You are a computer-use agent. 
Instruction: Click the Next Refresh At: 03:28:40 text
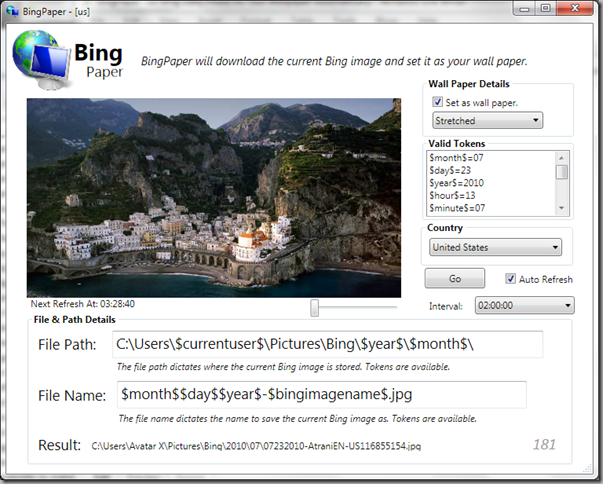(83, 304)
